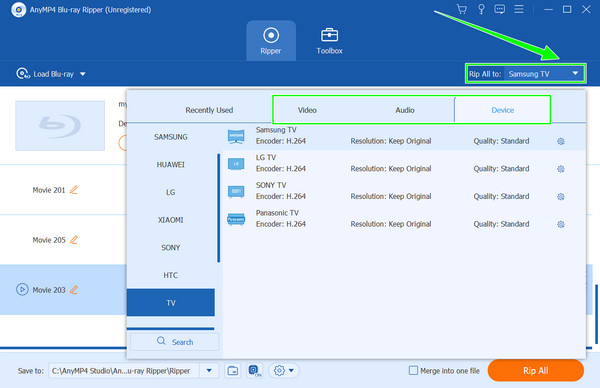The width and height of the screenshot is (600, 388).
Task: Expand the Save to path dropdown
Action: pos(209,370)
